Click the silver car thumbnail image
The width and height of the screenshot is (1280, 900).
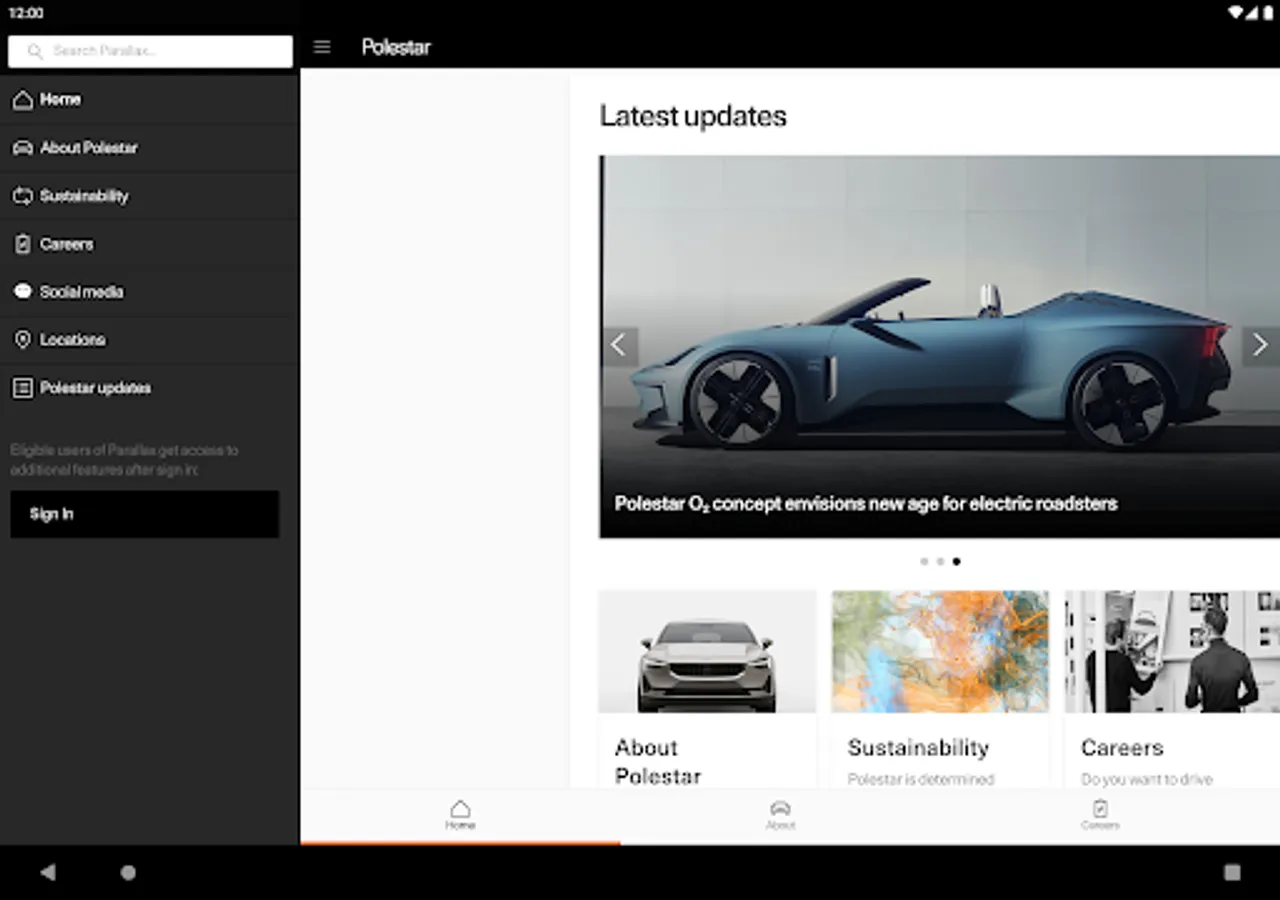[x=707, y=652]
